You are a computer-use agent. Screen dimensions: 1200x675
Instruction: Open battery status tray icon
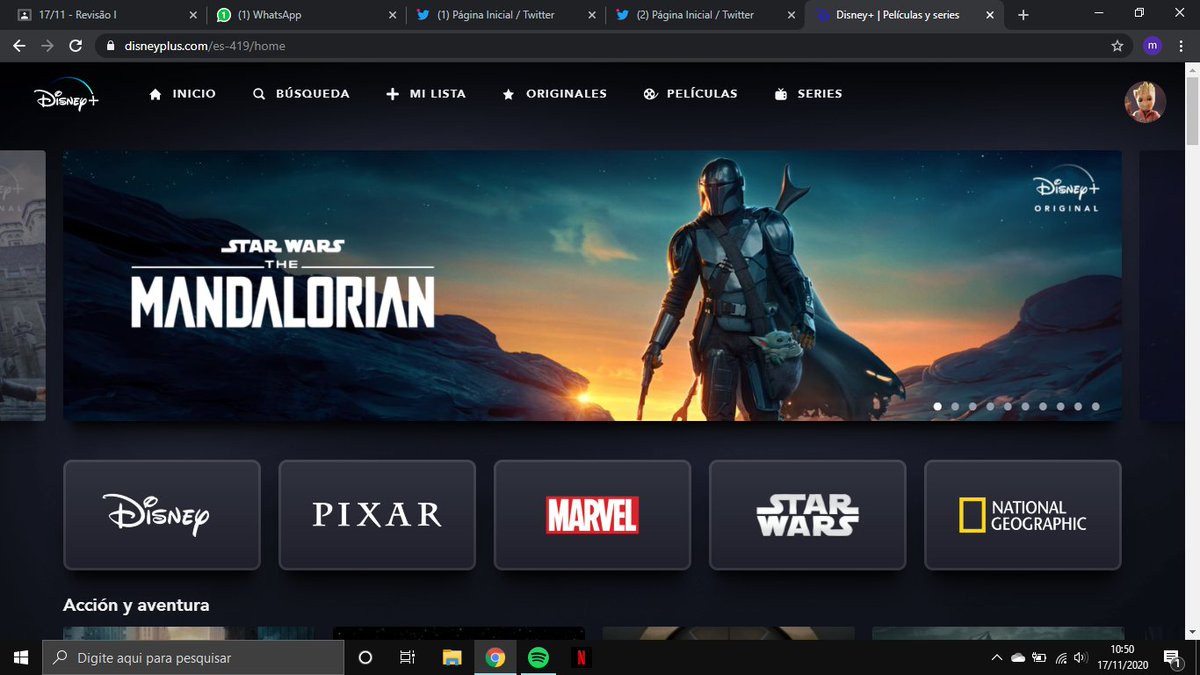[1039, 657]
